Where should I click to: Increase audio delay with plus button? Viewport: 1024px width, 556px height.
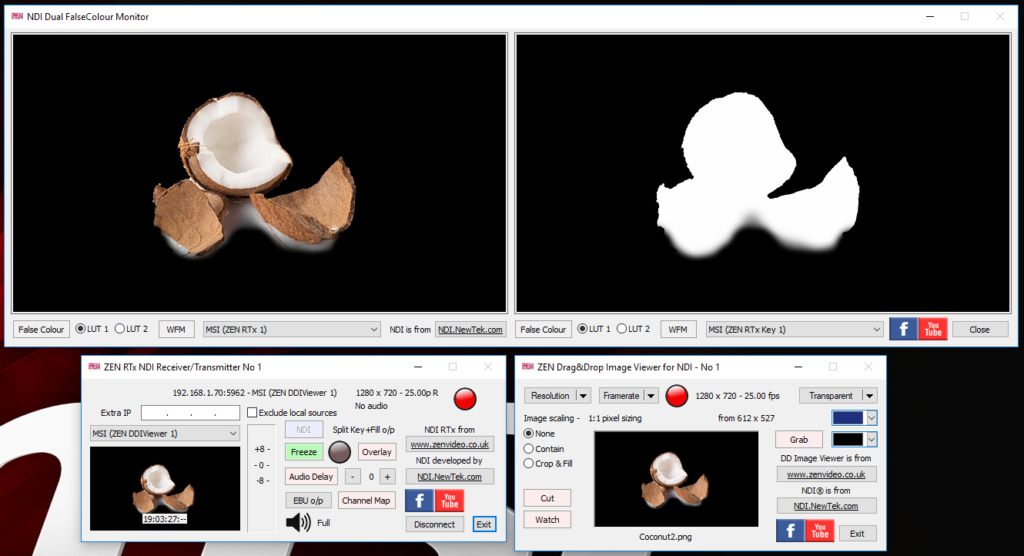[387, 476]
